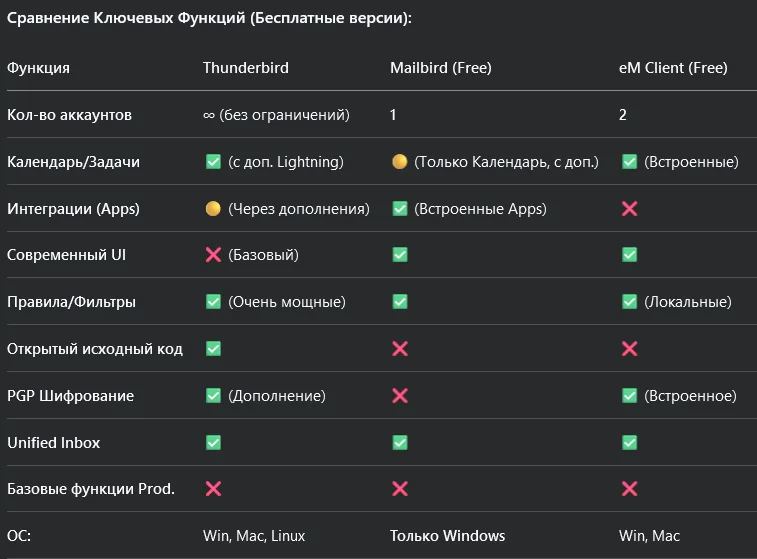Click the red cross in Mailbird's Базовые функции Prod. cell
Image resolution: width=757 pixels, height=559 pixels.
tap(400, 489)
